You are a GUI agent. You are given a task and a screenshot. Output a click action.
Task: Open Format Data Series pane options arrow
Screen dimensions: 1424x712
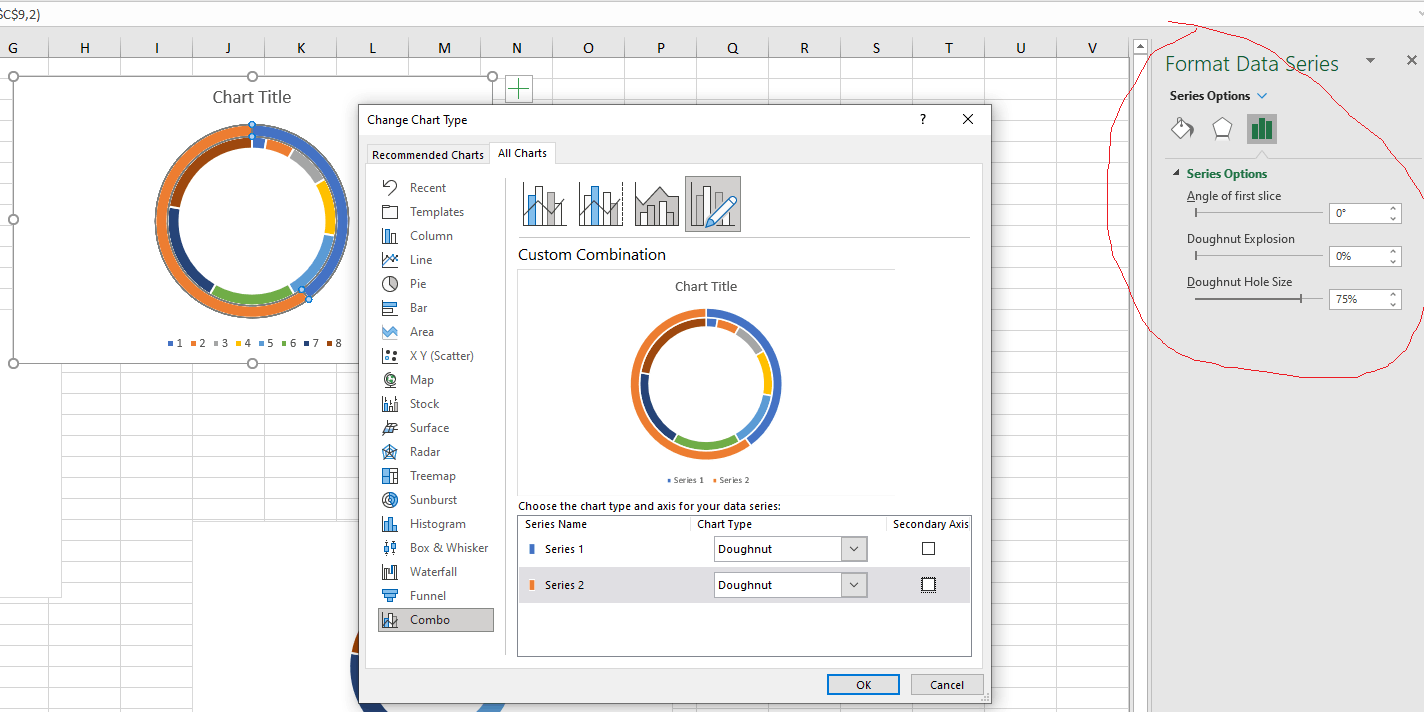(1370, 61)
